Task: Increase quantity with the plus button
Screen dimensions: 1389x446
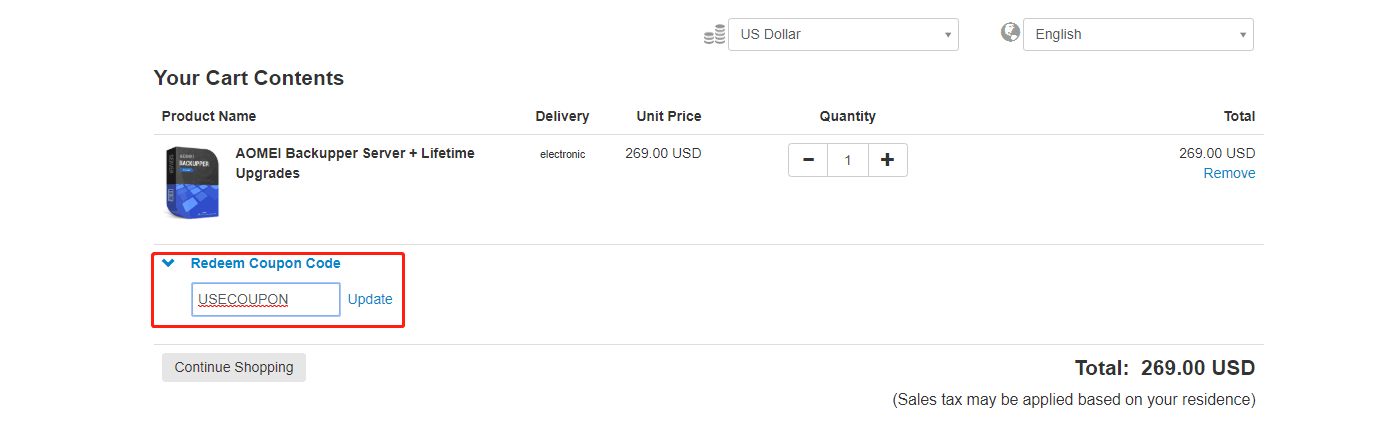Action: (x=887, y=160)
